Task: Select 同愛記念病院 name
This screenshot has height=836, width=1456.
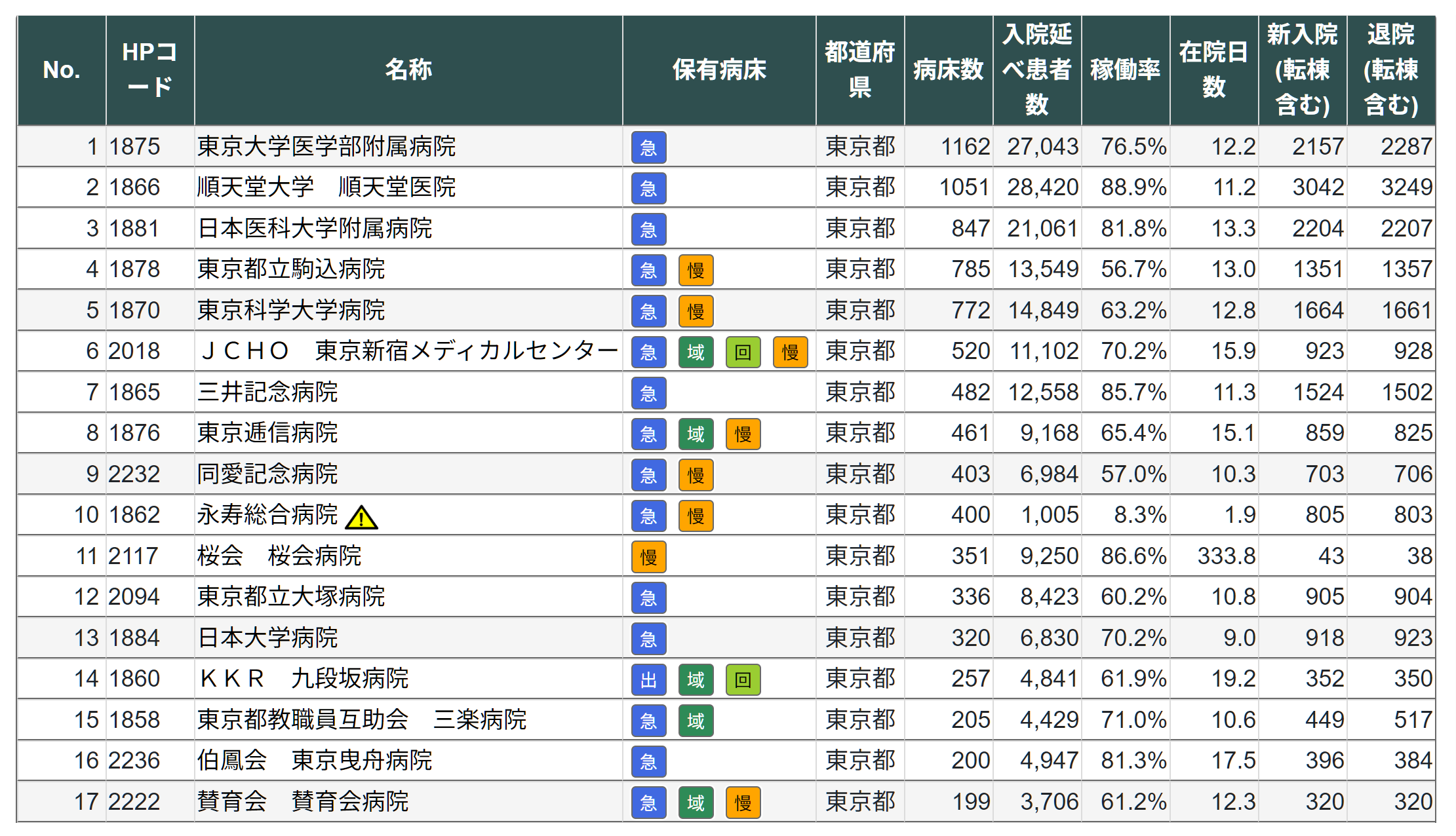Action: 267,474
